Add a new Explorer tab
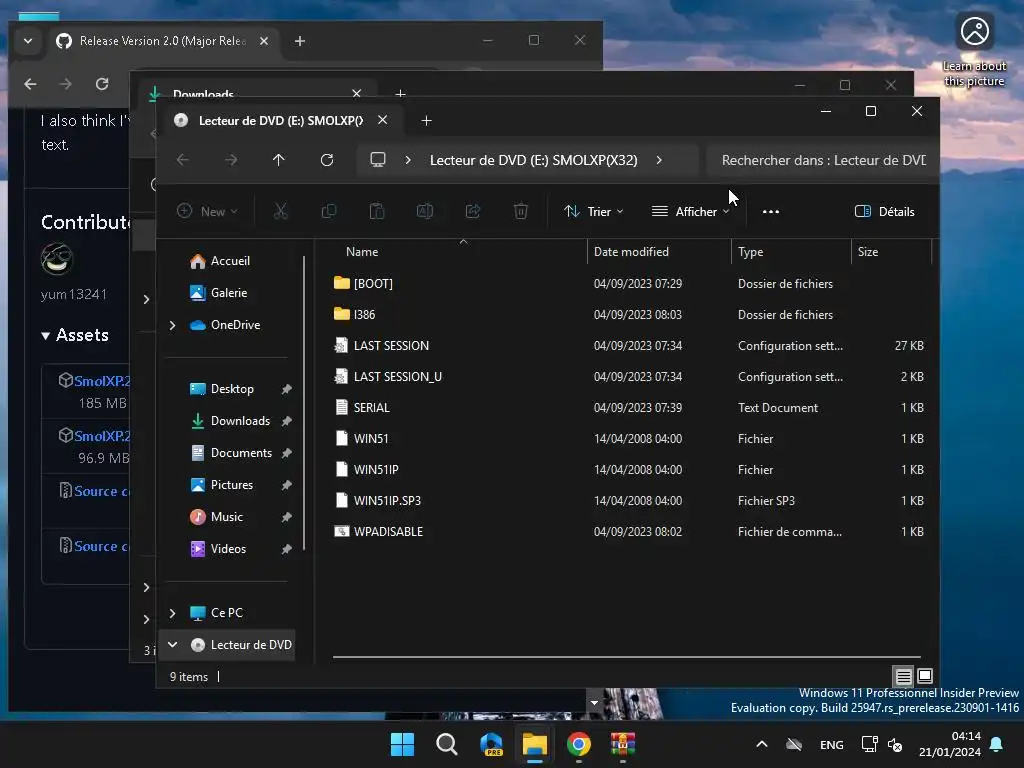The width and height of the screenshot is (1024, 768). (426, 120)
